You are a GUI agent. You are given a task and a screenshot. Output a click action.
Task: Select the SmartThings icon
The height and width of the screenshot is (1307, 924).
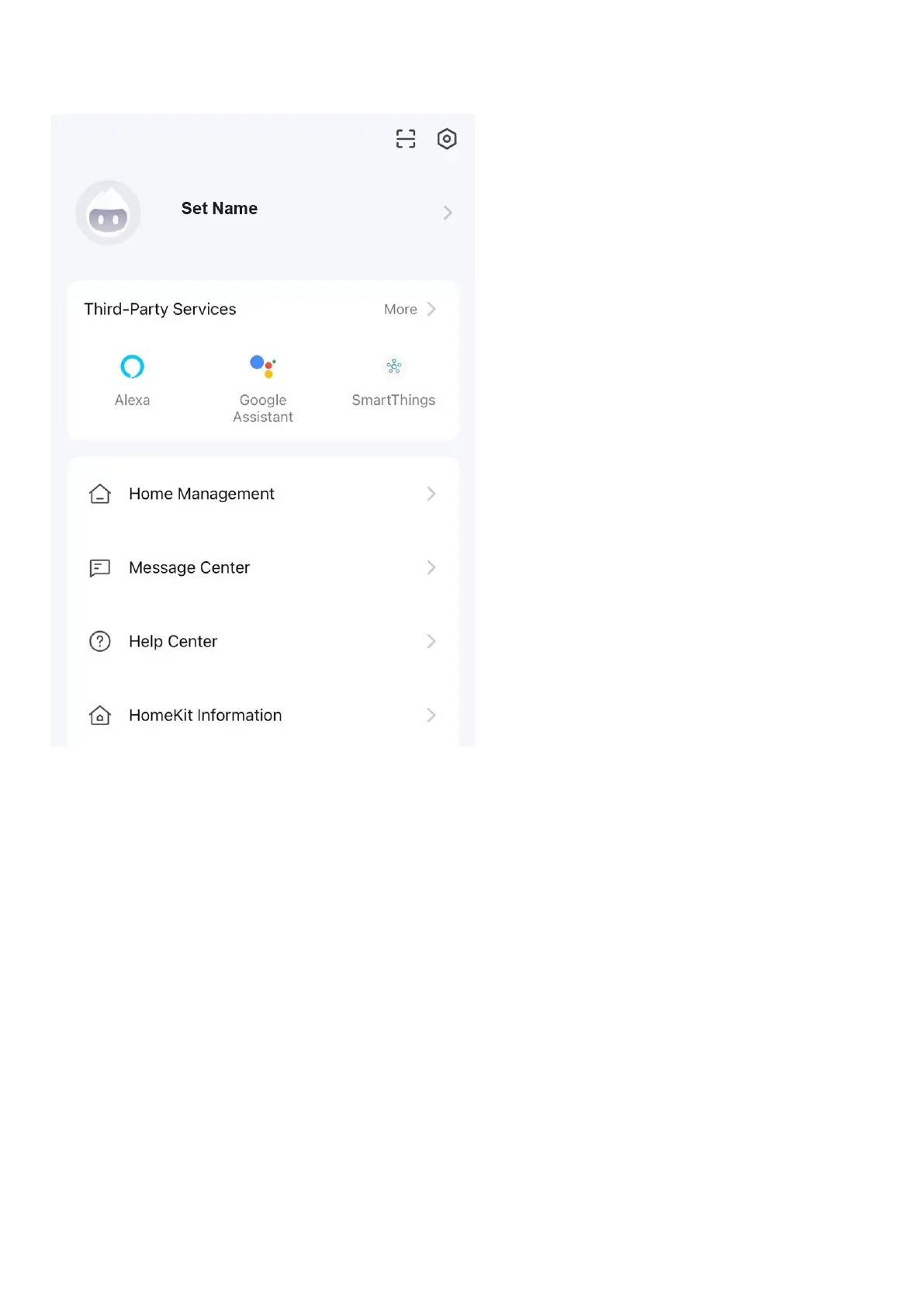pyautogui.click(x=393, y=366)
